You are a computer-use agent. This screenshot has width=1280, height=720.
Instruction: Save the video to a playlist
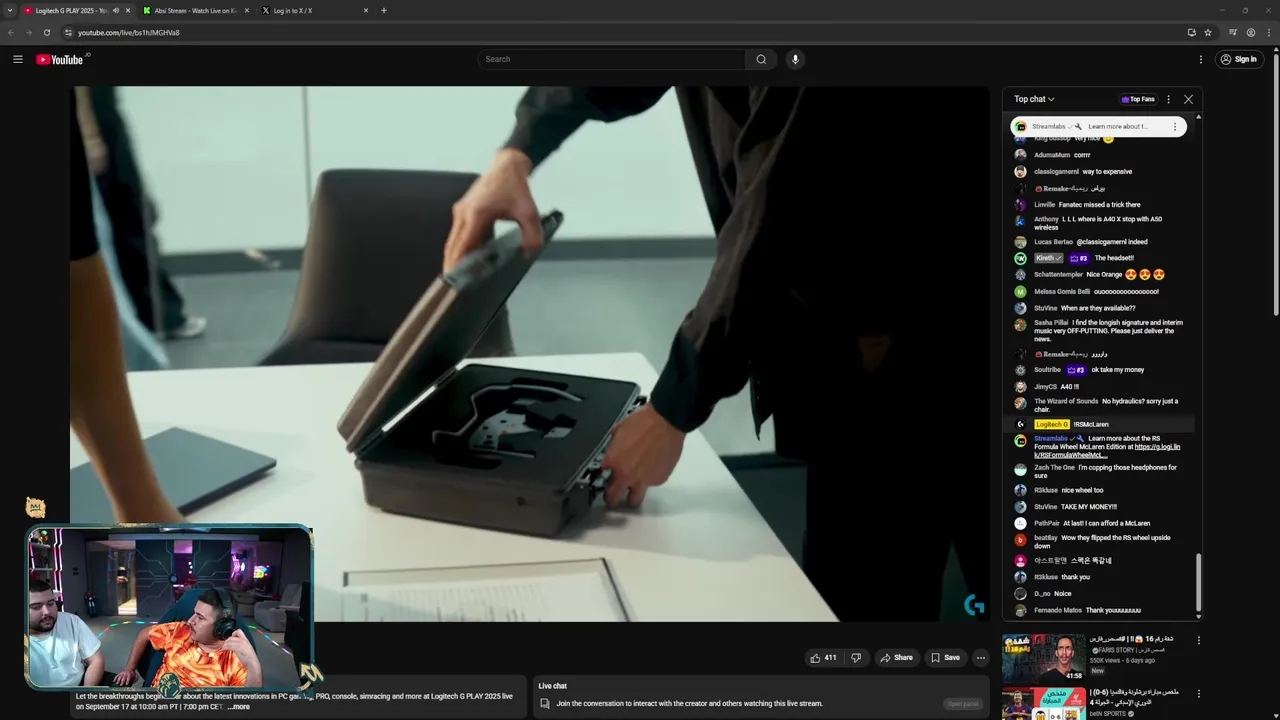(945, 657)
